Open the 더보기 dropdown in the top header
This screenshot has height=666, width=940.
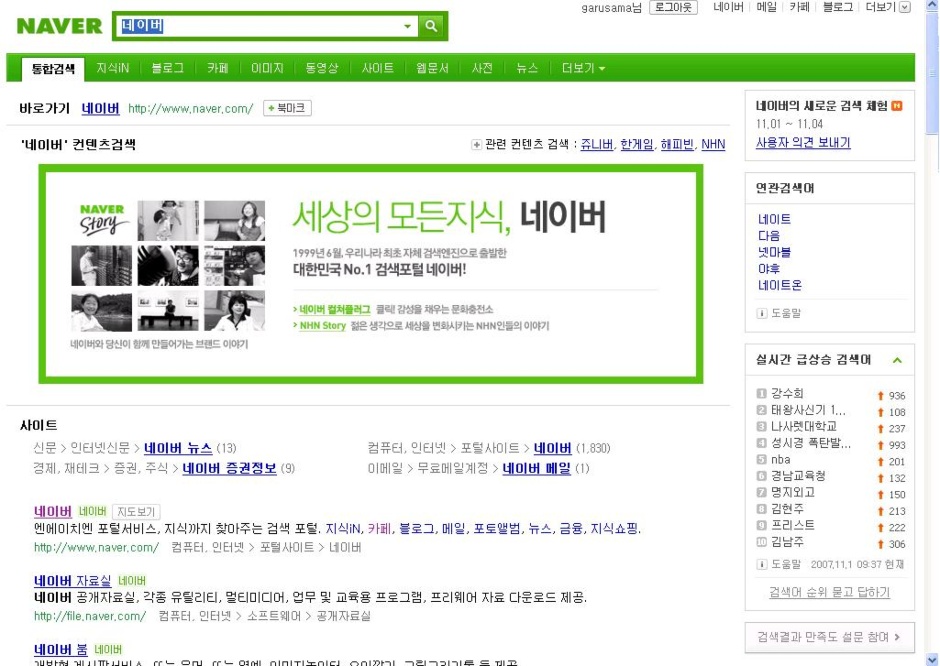887,7
